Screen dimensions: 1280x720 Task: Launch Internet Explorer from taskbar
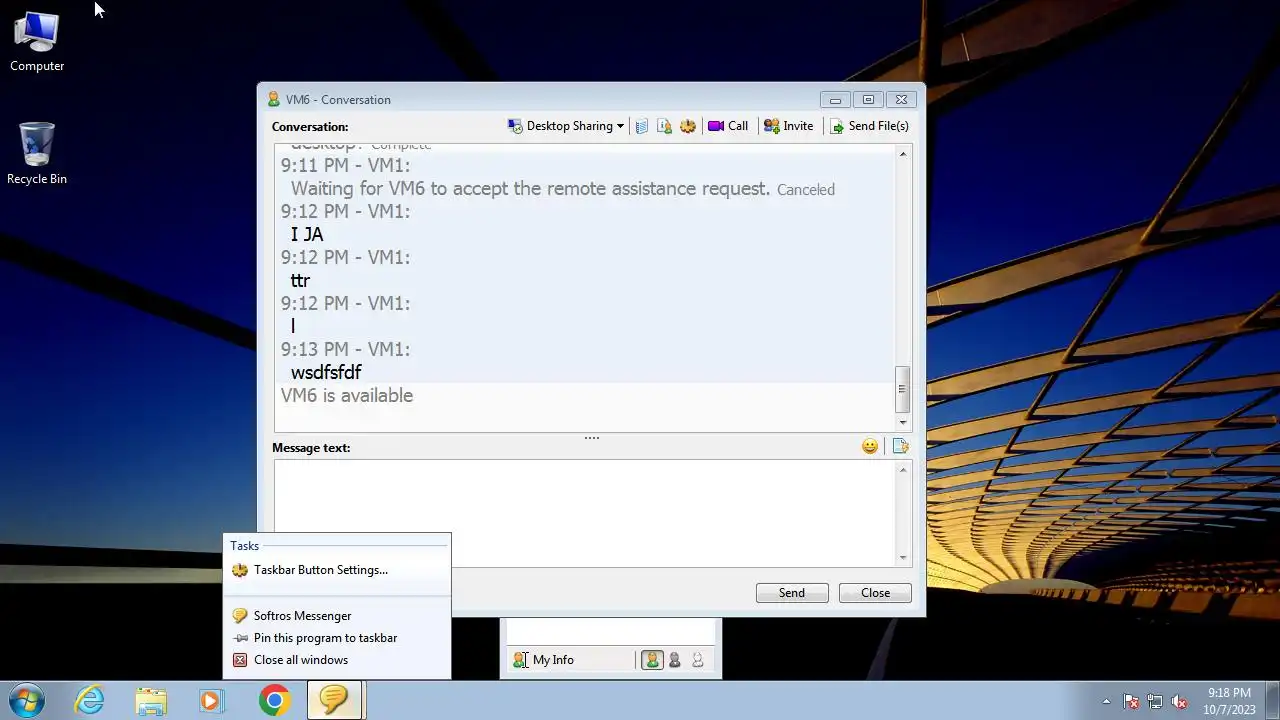[x=90, y=700]
